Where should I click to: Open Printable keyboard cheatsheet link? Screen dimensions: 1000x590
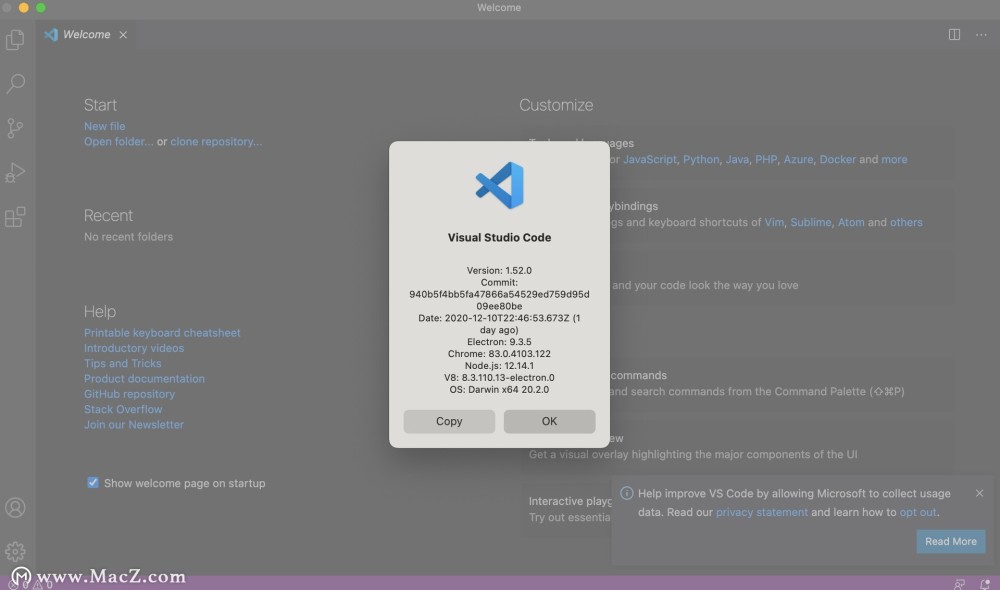coord(162,333)
